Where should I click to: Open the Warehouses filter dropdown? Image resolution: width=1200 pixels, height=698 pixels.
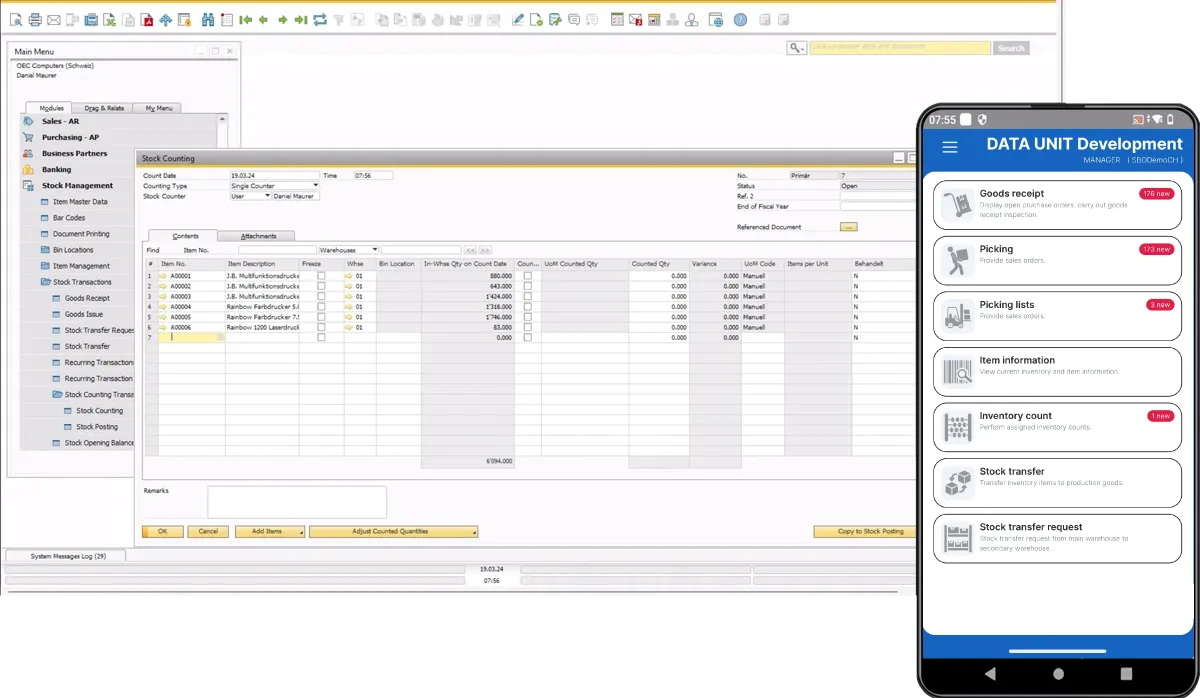pyautogui.click(x=375, y=250)
